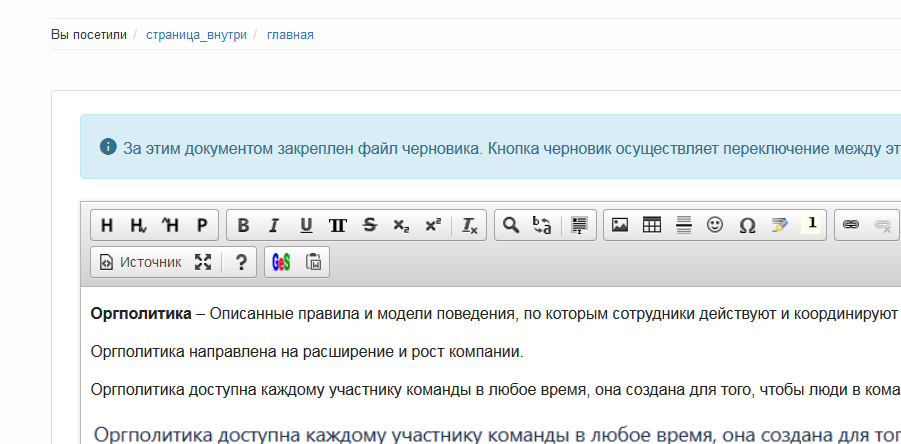Click the 'Вы посетили' breadcrumb label

click(x=88, y=34)
